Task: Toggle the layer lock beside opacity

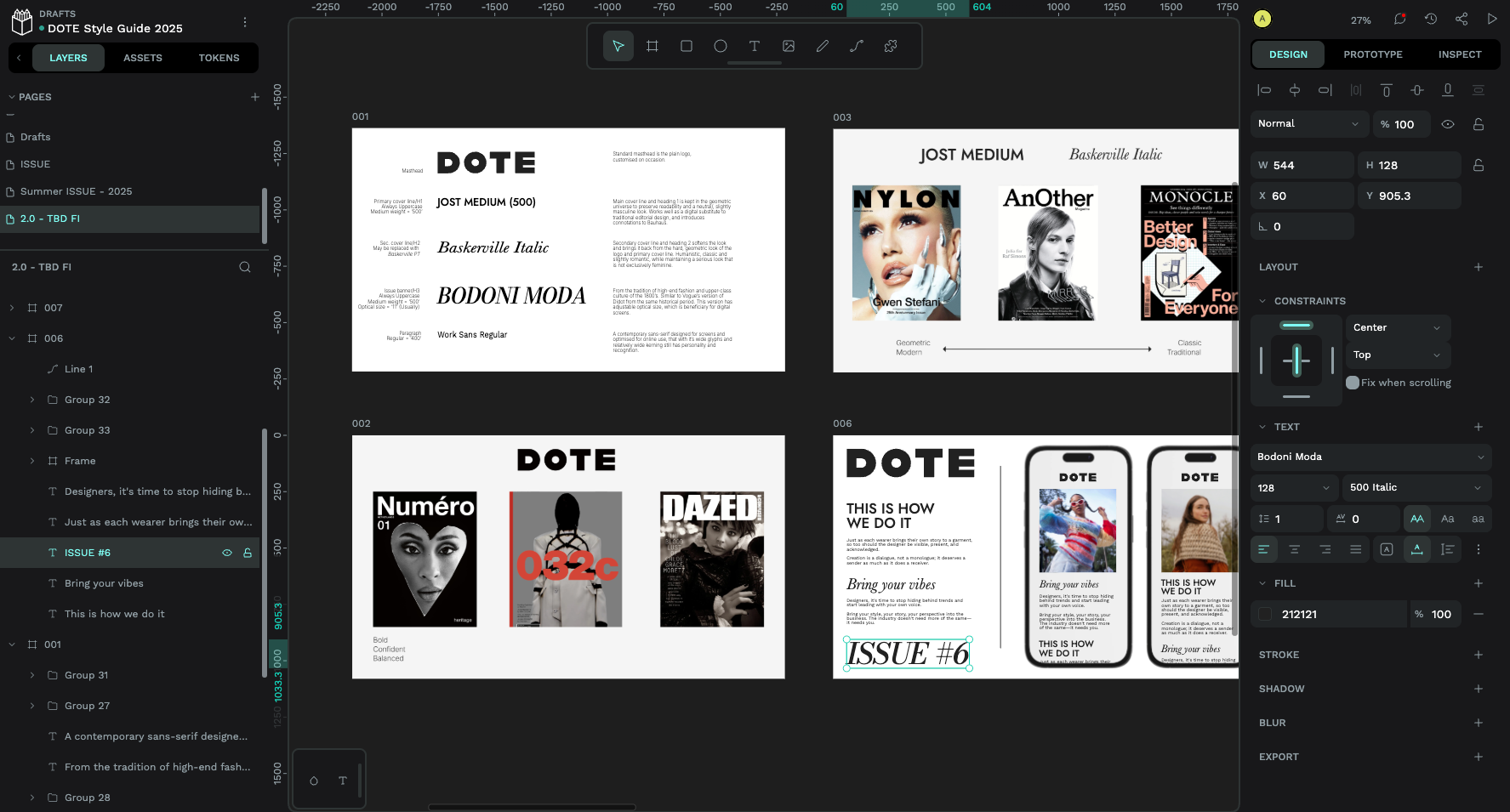Action: (1479, 124)
